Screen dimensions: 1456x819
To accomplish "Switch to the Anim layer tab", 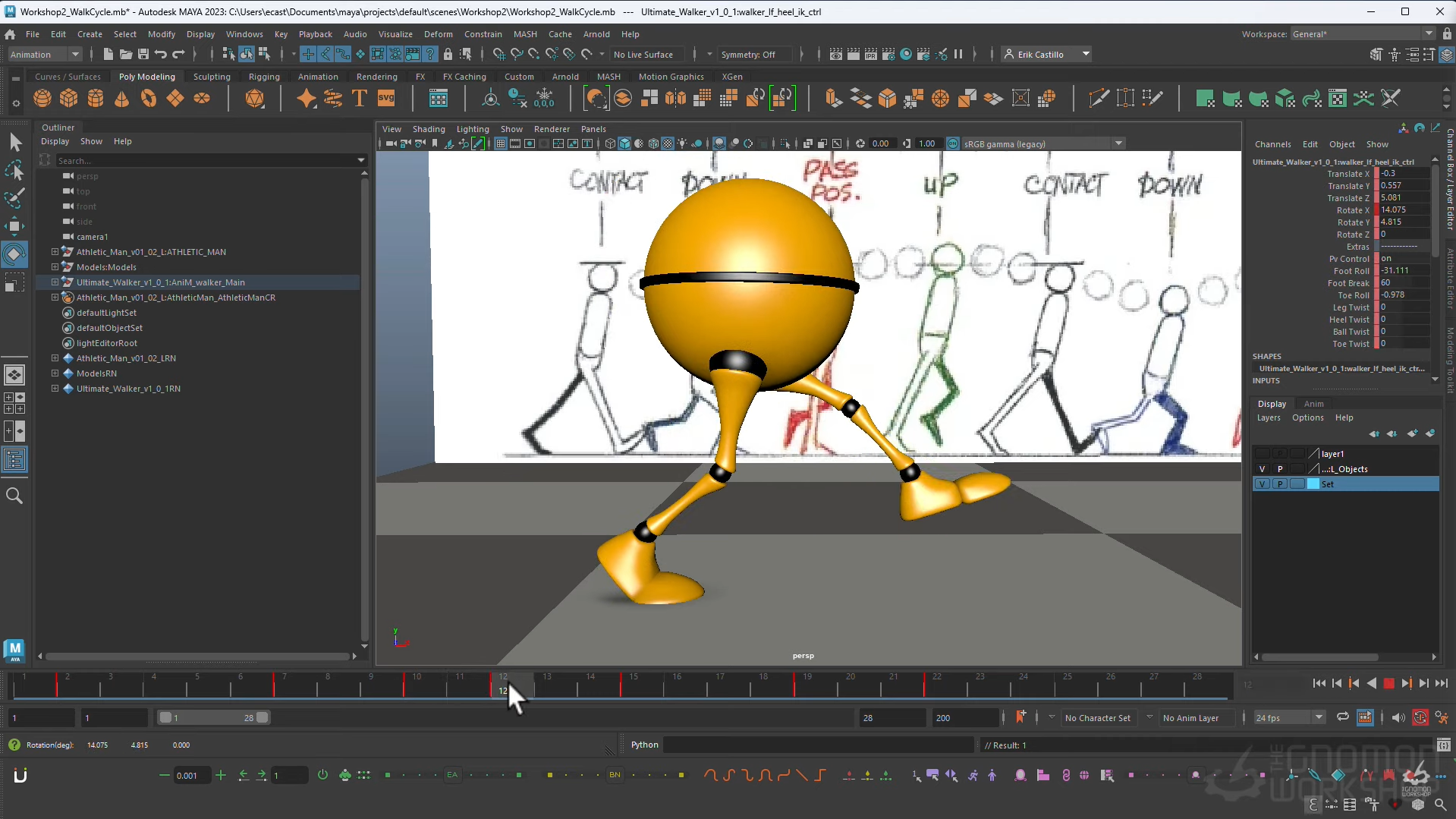I will (x=1313, y=404).
